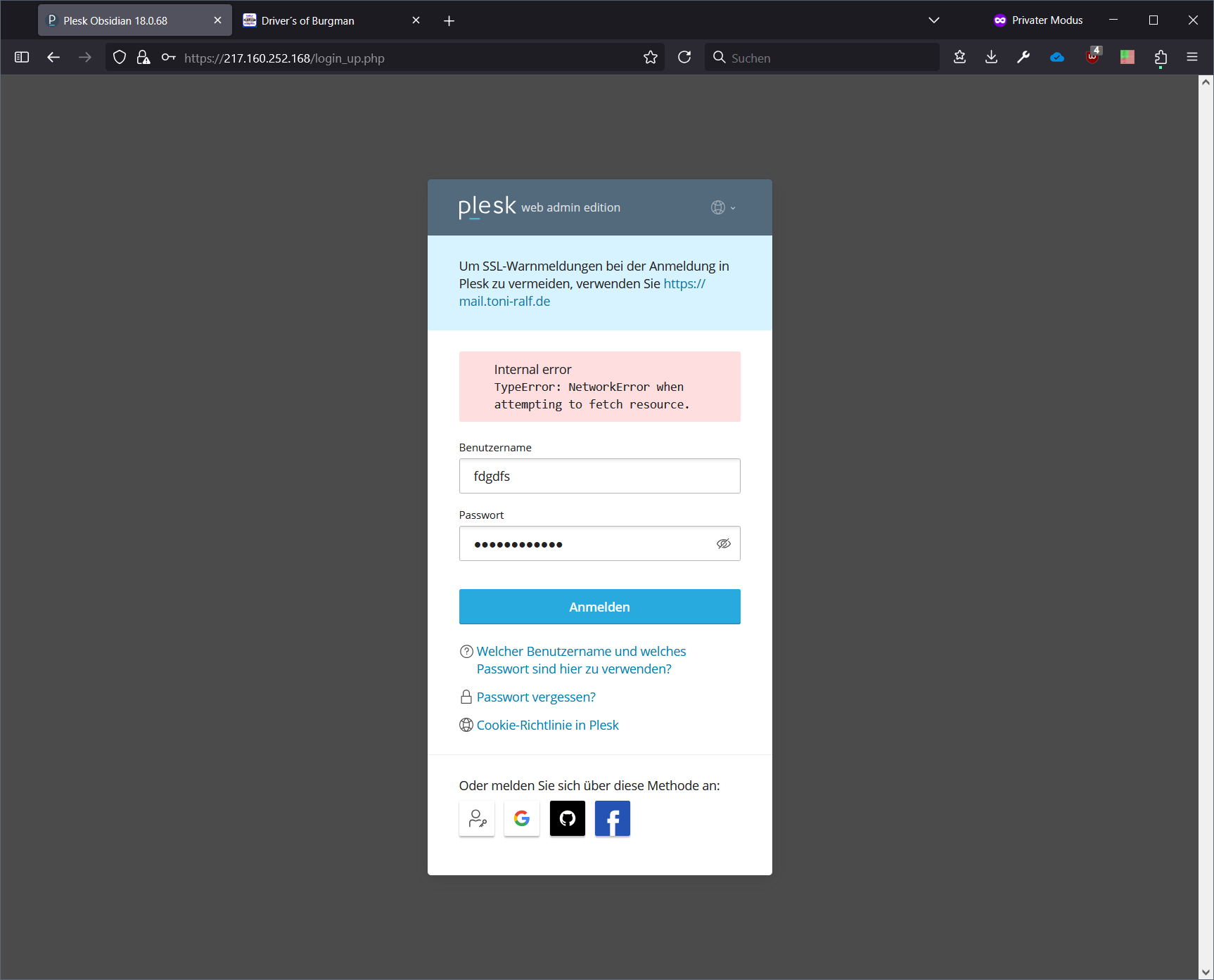Screen dimensions: 1214x980
Task: Focus the Benutzername input field
Action: [x=600, y=476]
